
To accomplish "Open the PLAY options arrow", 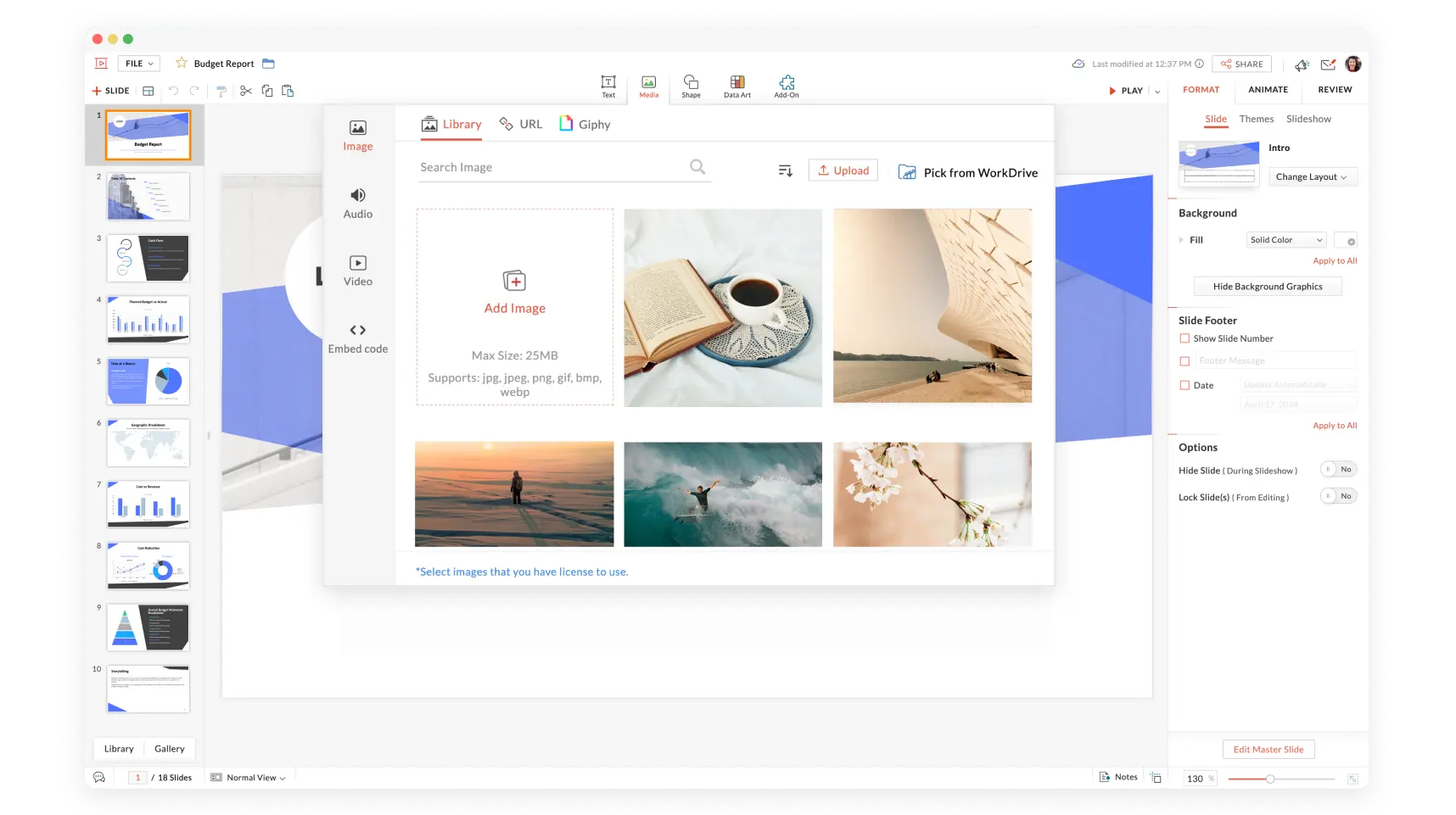I will coord(1157,91).
